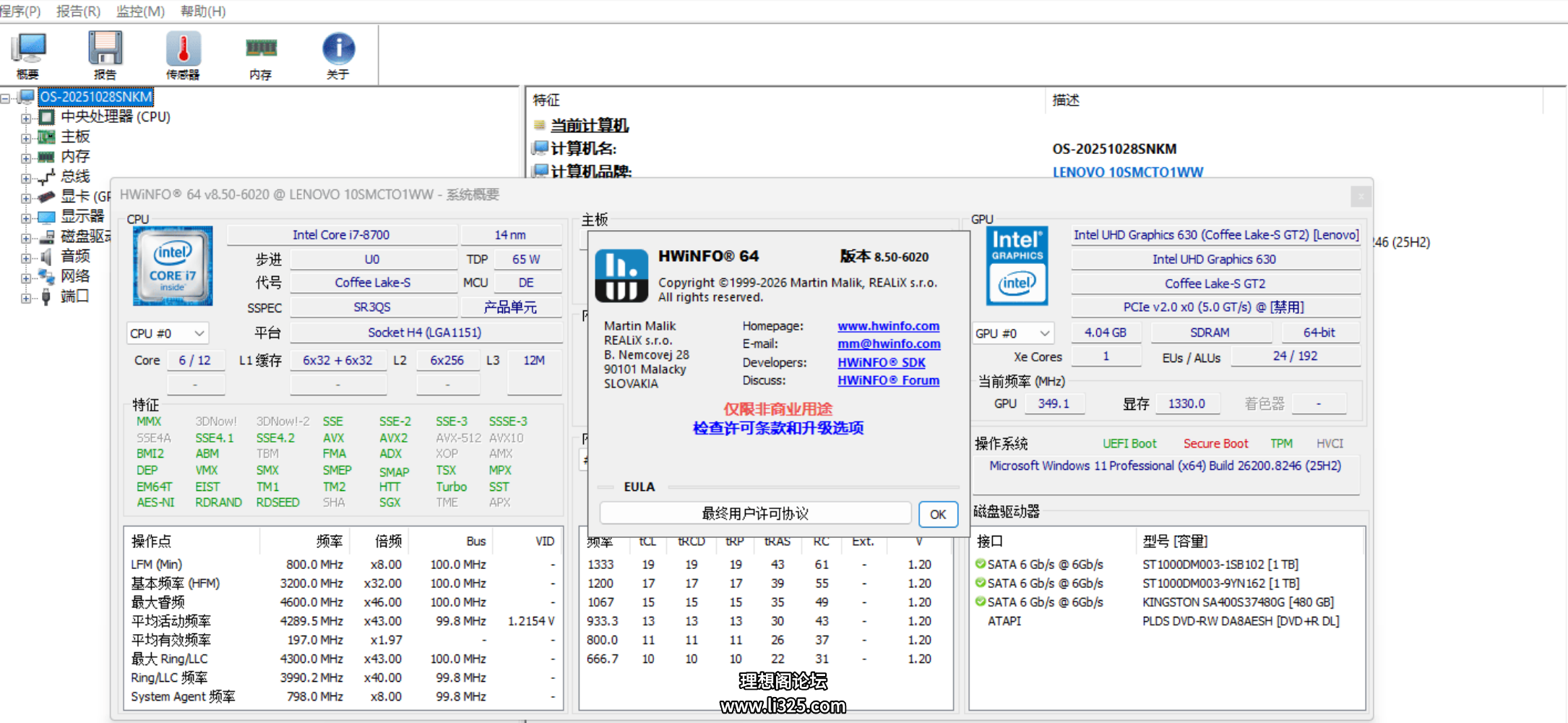Close the HWiNFO 系统概要 window

pos(1361,196)
